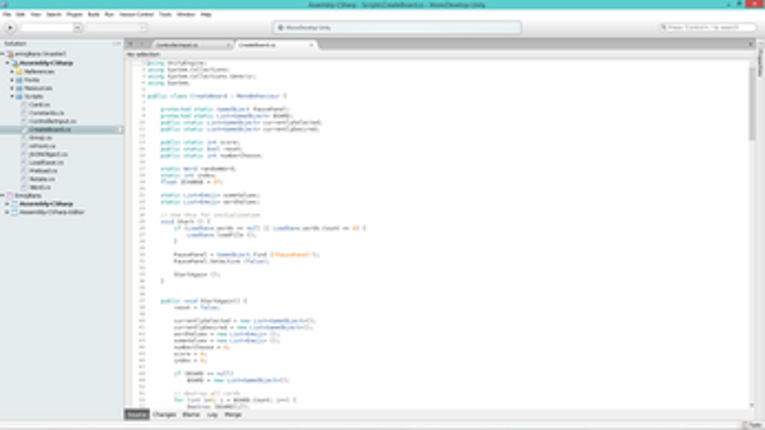The width and height of the screenshot is (765, 430).
Task: Open Word.cs in the solution tree
Action: pyautogui.click(x=40, y=187)
